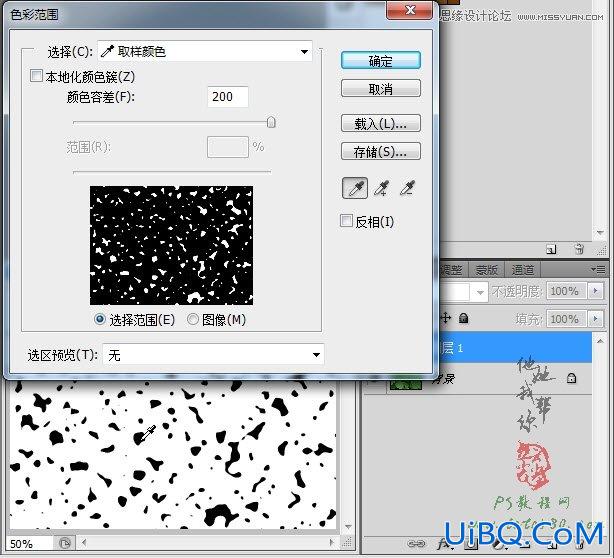Open the opacity (不透明度) slider arrow
The height and width of the screenshot is (558, 614).
(596, 291)
